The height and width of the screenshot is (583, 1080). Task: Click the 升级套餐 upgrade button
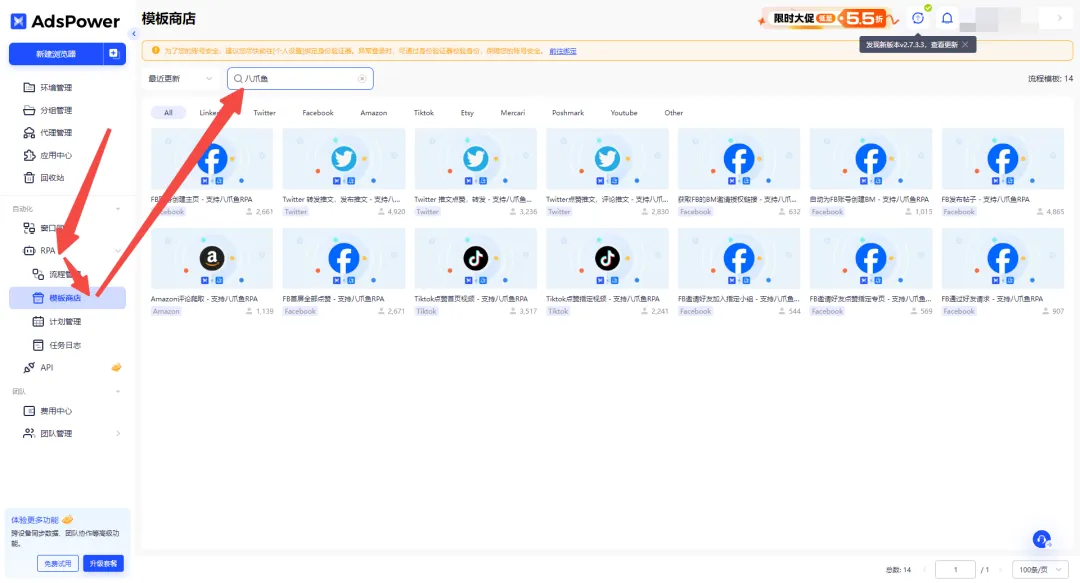pos(103,563)
